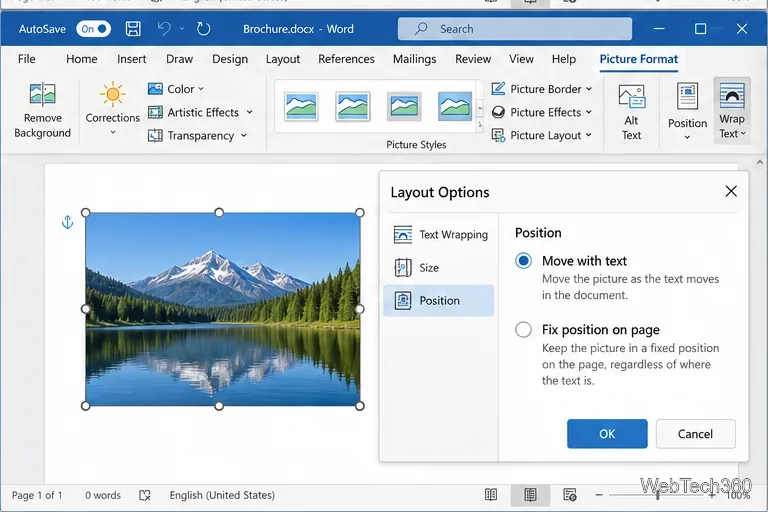Select the Fix position on page option
Viewport: 768px width, 512px height.
pos(523,329)
